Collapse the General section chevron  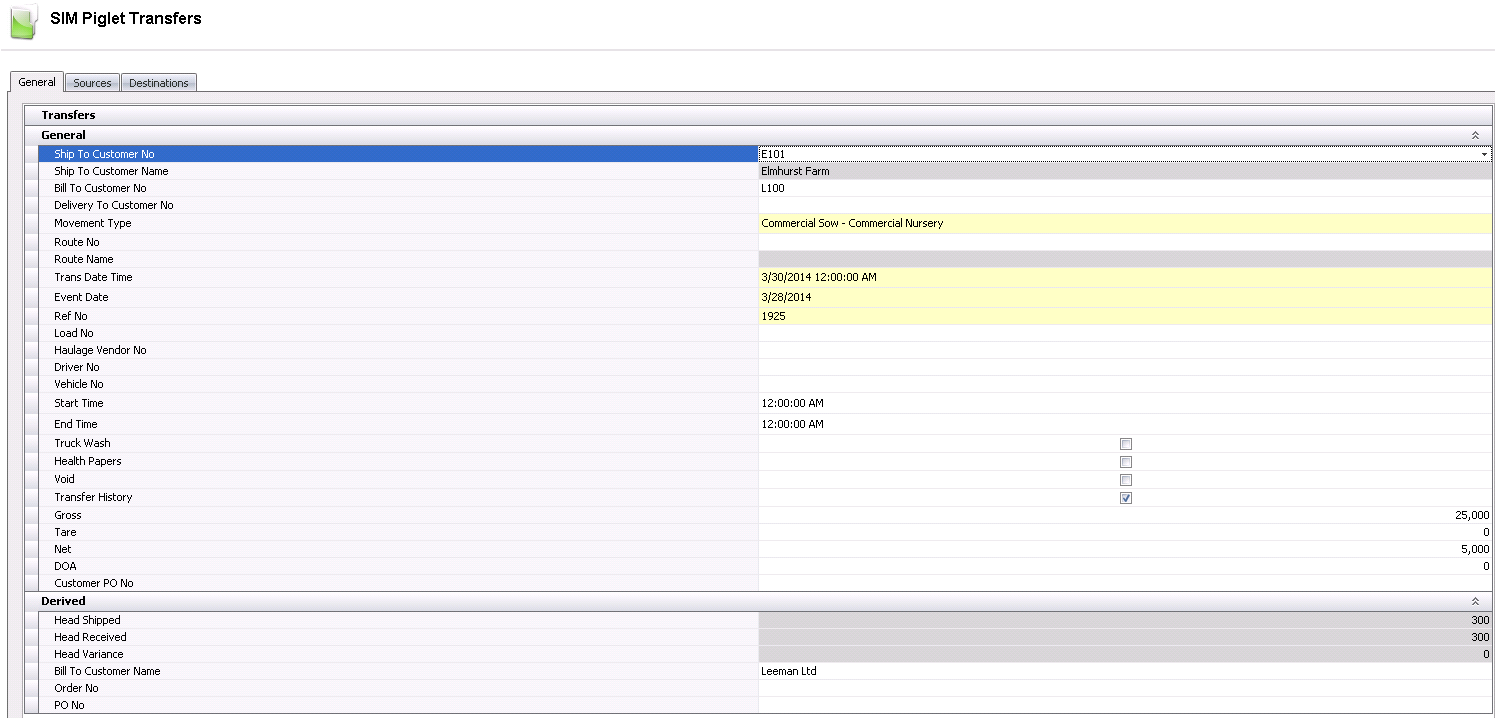tap(1475, 135)
